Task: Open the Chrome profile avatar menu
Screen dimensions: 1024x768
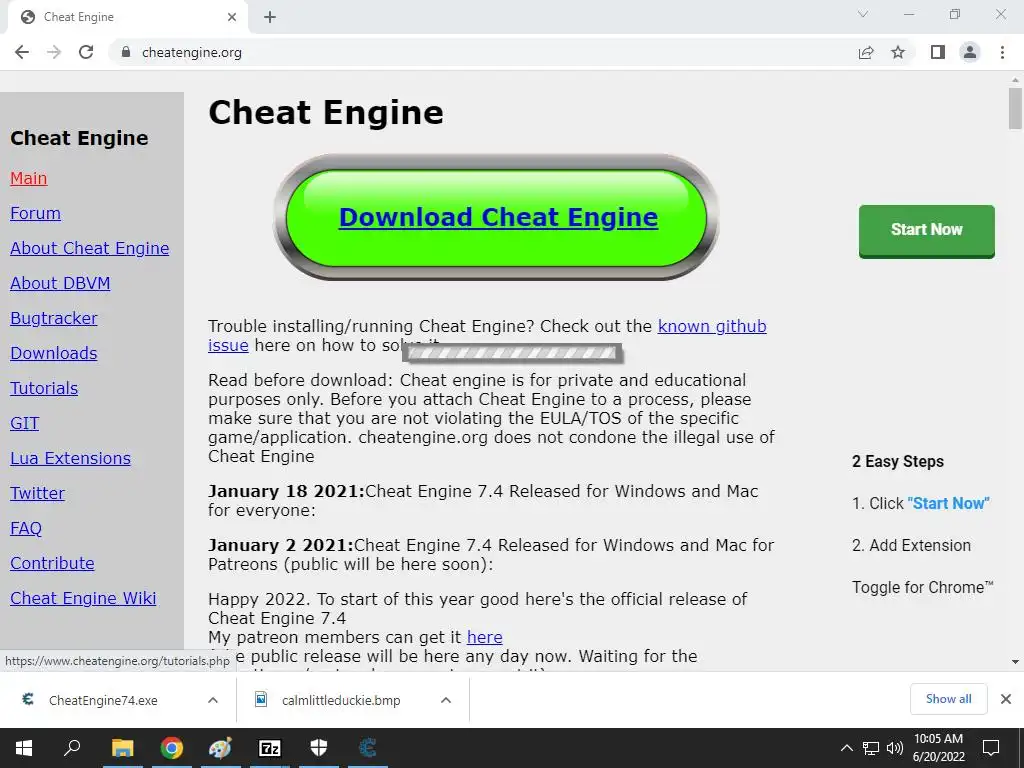Action: (x=970, y=52)
